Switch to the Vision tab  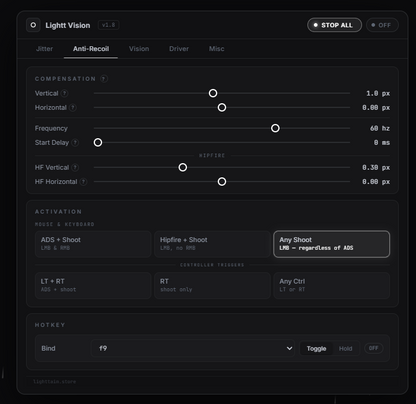coord(139,49)
